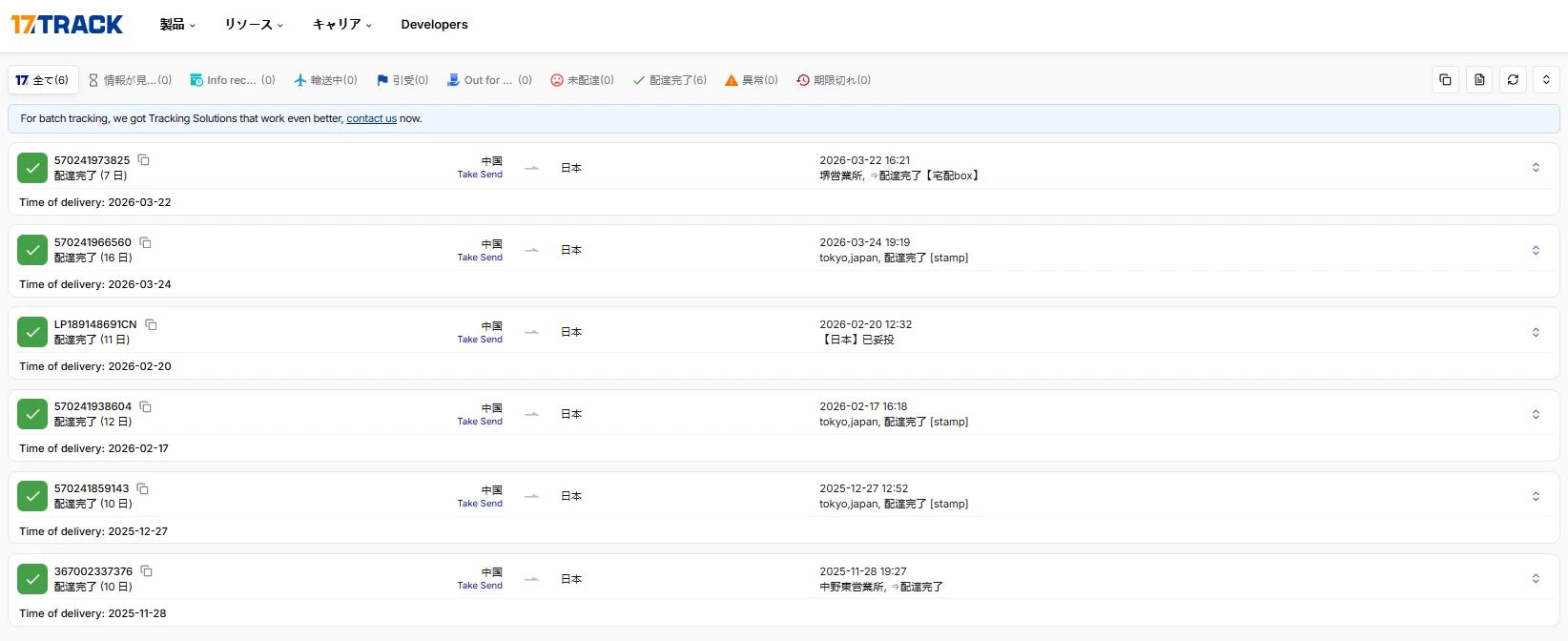This screenshot has height=641, width=1568.
Task: Click copy-all icon in top-right toolbar
Action: point(1446,80)
